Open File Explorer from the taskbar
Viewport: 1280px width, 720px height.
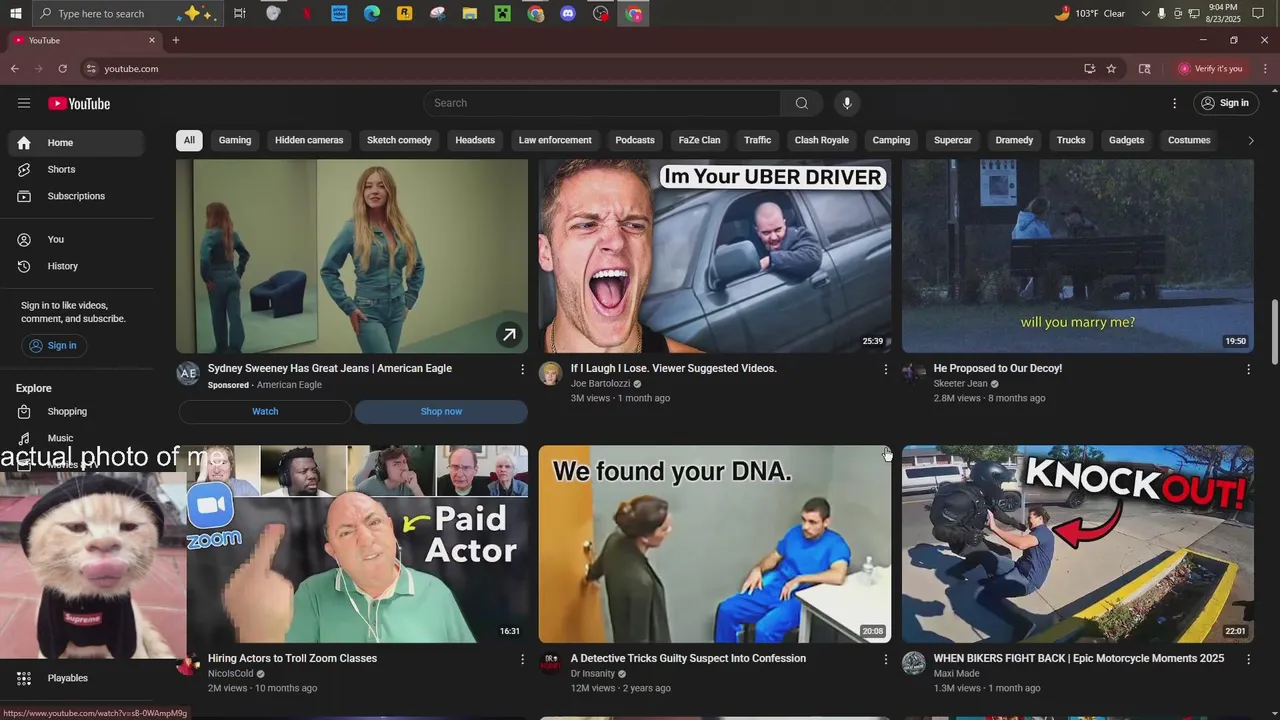click(470, 14)
